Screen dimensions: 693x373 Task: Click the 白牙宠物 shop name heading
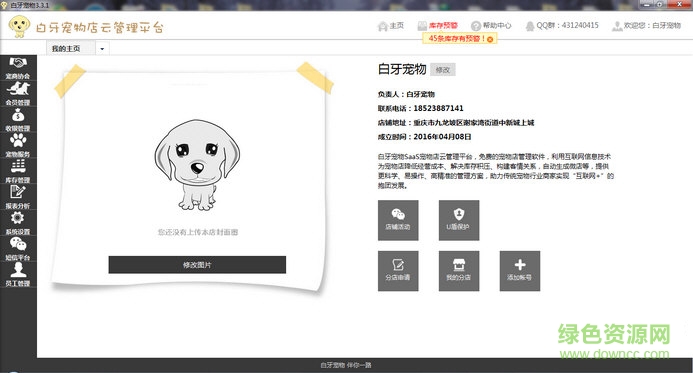[402, 69]
